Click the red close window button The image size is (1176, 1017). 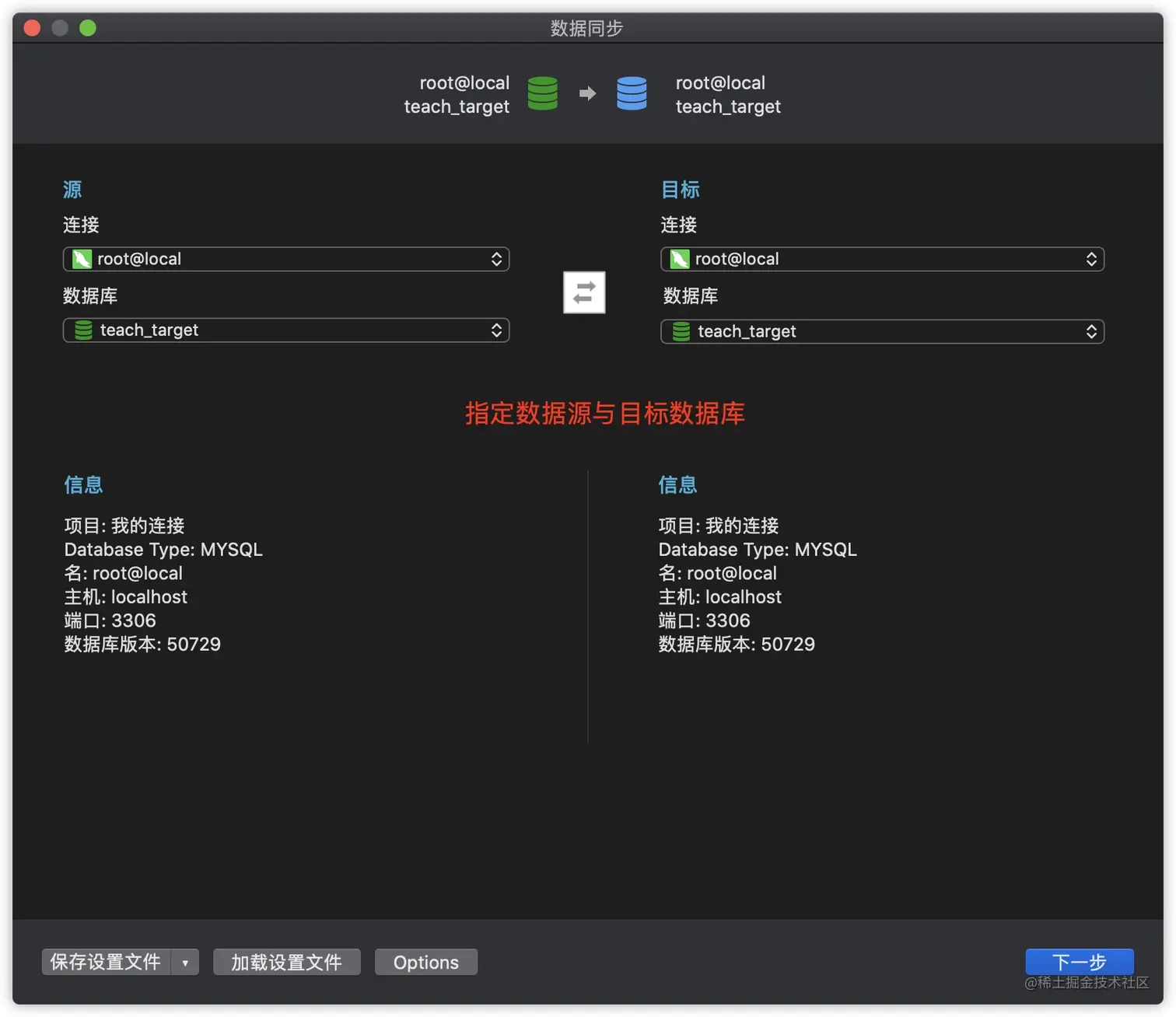(x=32, y=28)
